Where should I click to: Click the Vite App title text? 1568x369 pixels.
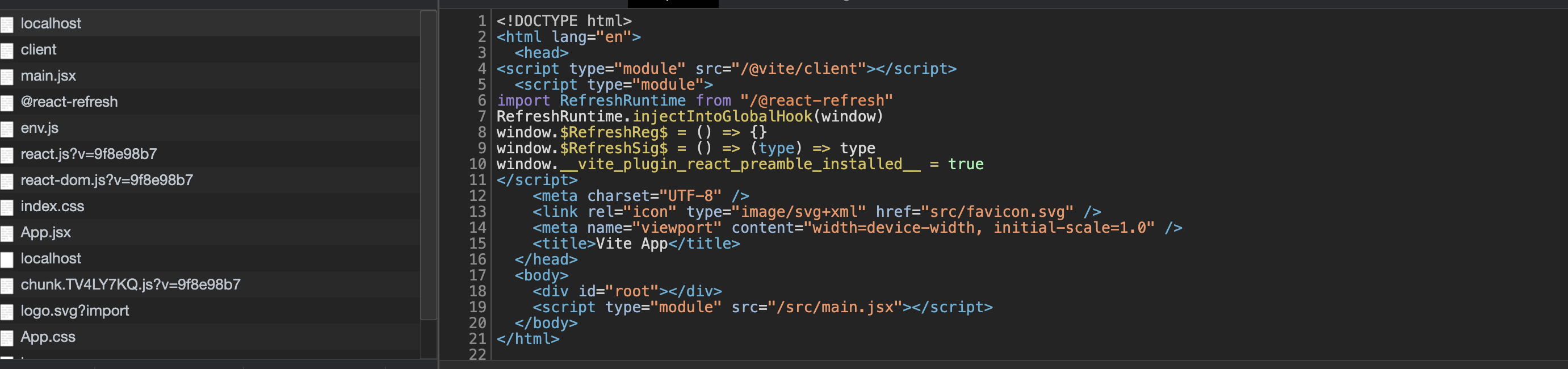[632, 244]
